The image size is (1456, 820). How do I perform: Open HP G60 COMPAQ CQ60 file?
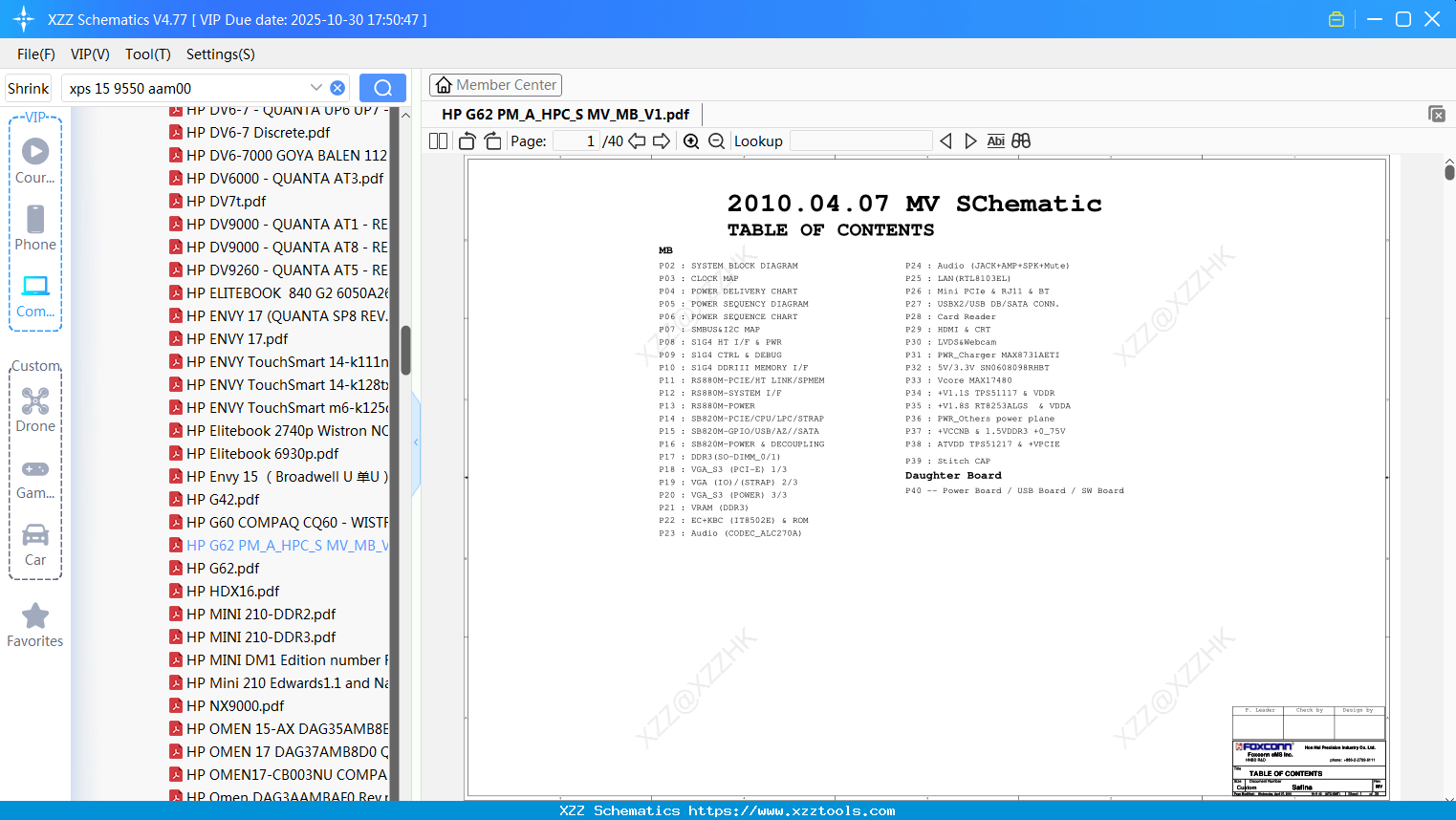tap(278, 523)
